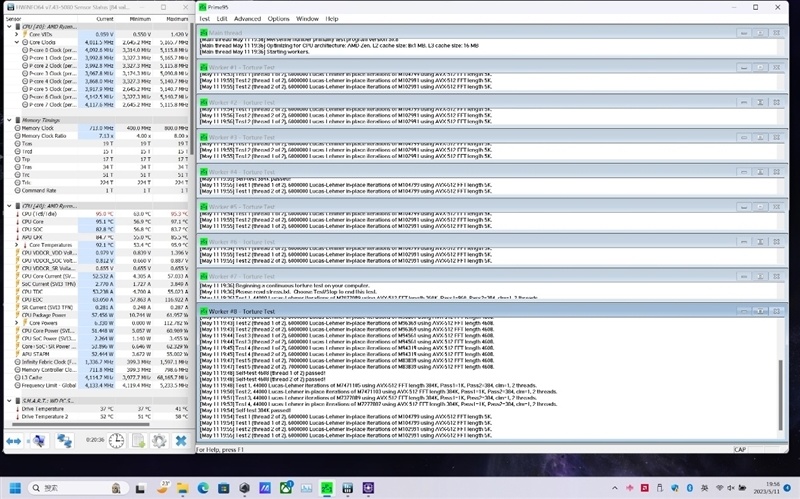Open the Help menu in Prime95

[332, 19]
